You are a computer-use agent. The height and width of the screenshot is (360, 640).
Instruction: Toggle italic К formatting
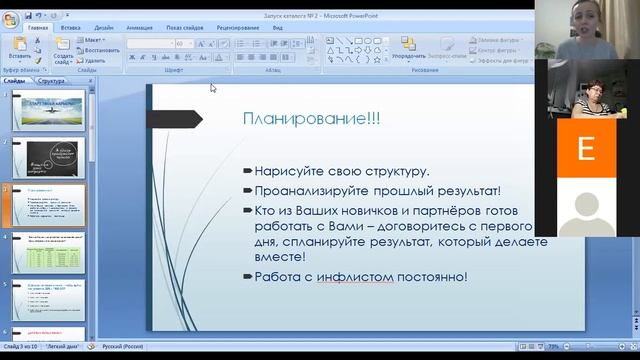click(143, 58)
